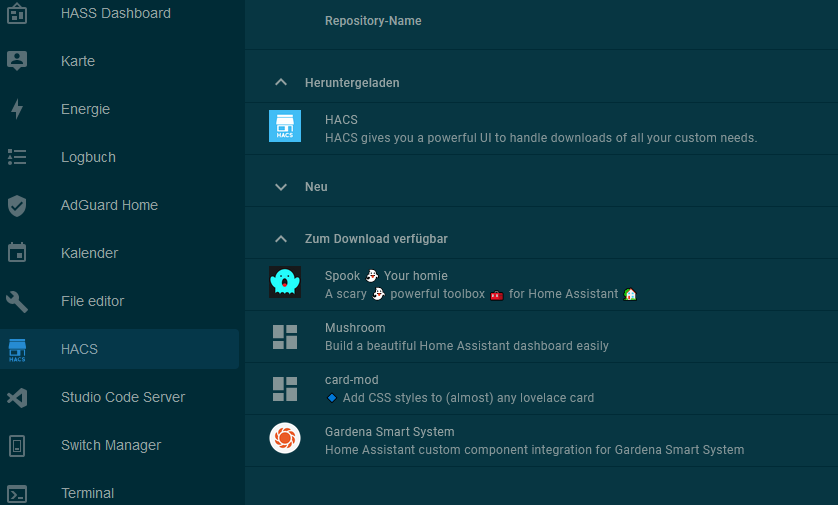This screenshot has height=505, width=838.
Task: Click the Neu group label
Action: pyautogui.click(x=316, y=187)
